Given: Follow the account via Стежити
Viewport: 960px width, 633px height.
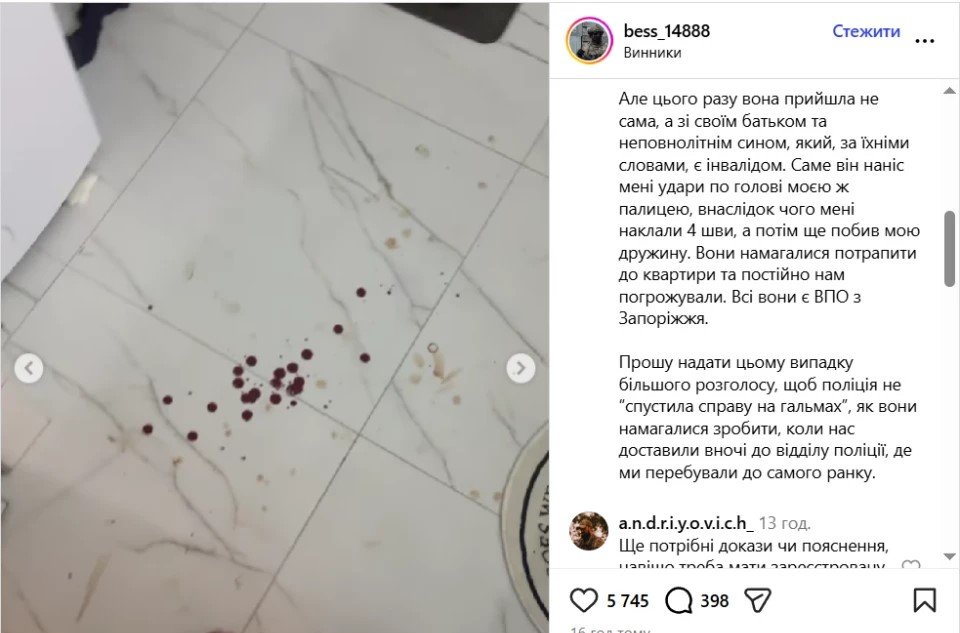Looking at the screenshot, I should point(866,31).
